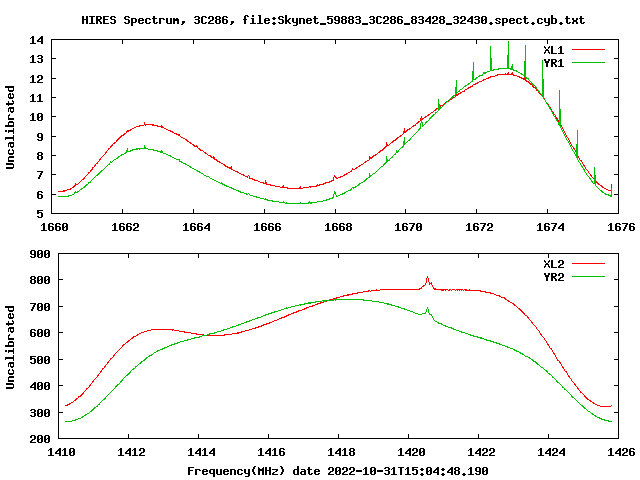Click the 200 y-axis tick label

[x=40, y=439]
